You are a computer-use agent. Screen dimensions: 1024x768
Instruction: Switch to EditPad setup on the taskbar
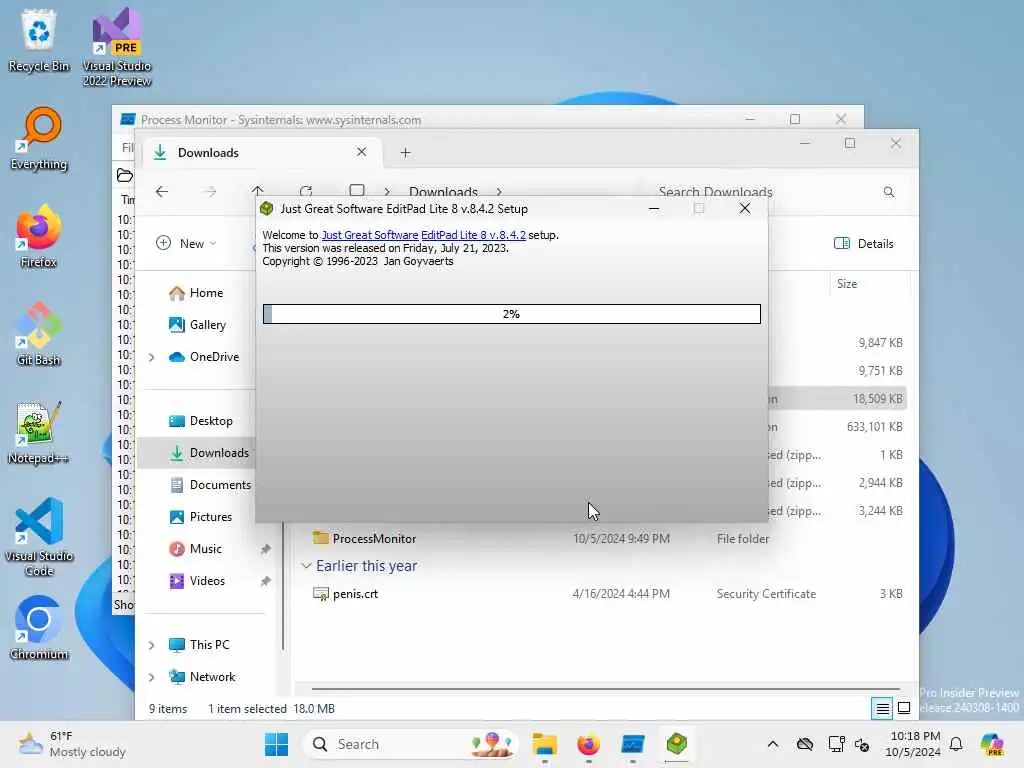[677, 744]
